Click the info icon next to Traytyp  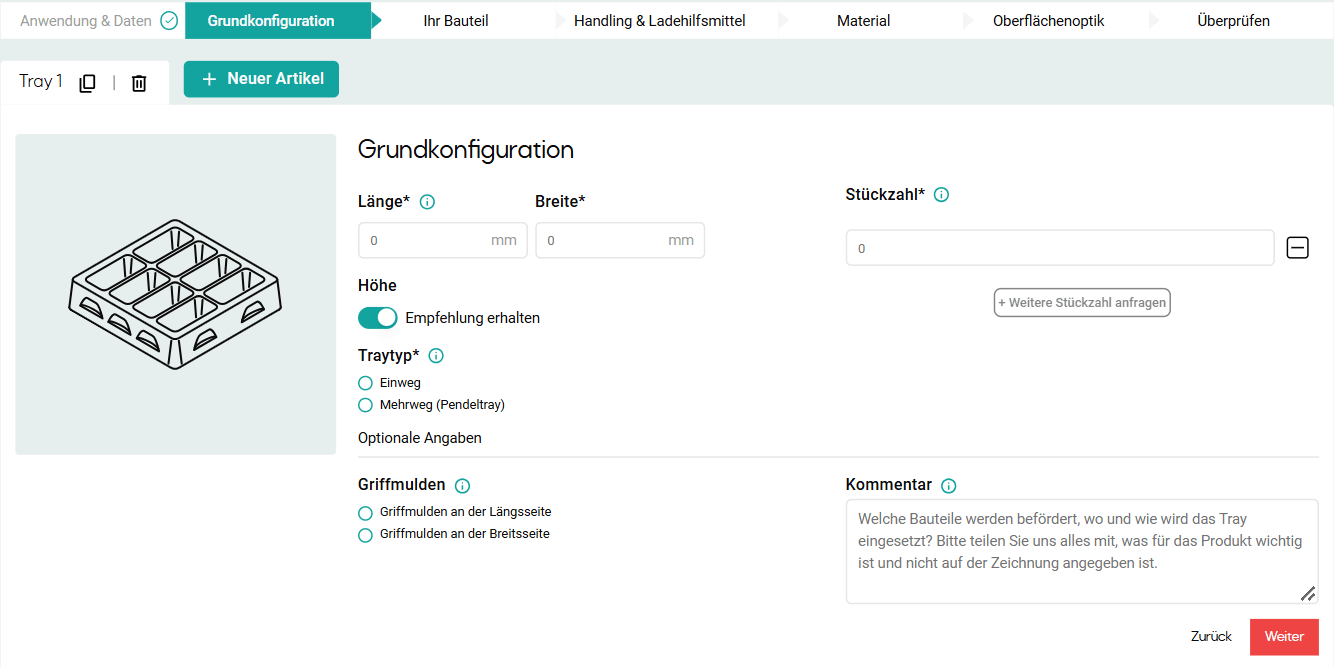click(x=436, y=354)
